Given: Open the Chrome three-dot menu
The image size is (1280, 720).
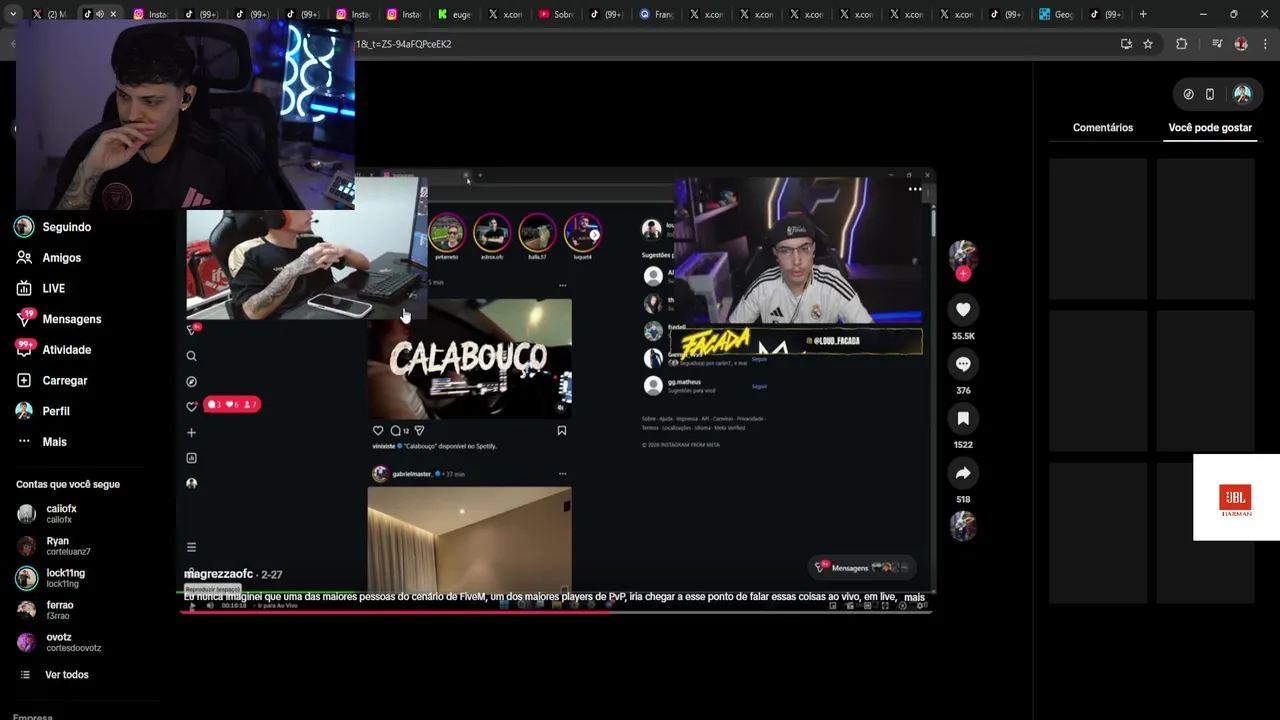Looking at the screenshot, I should pos(1265,44).
